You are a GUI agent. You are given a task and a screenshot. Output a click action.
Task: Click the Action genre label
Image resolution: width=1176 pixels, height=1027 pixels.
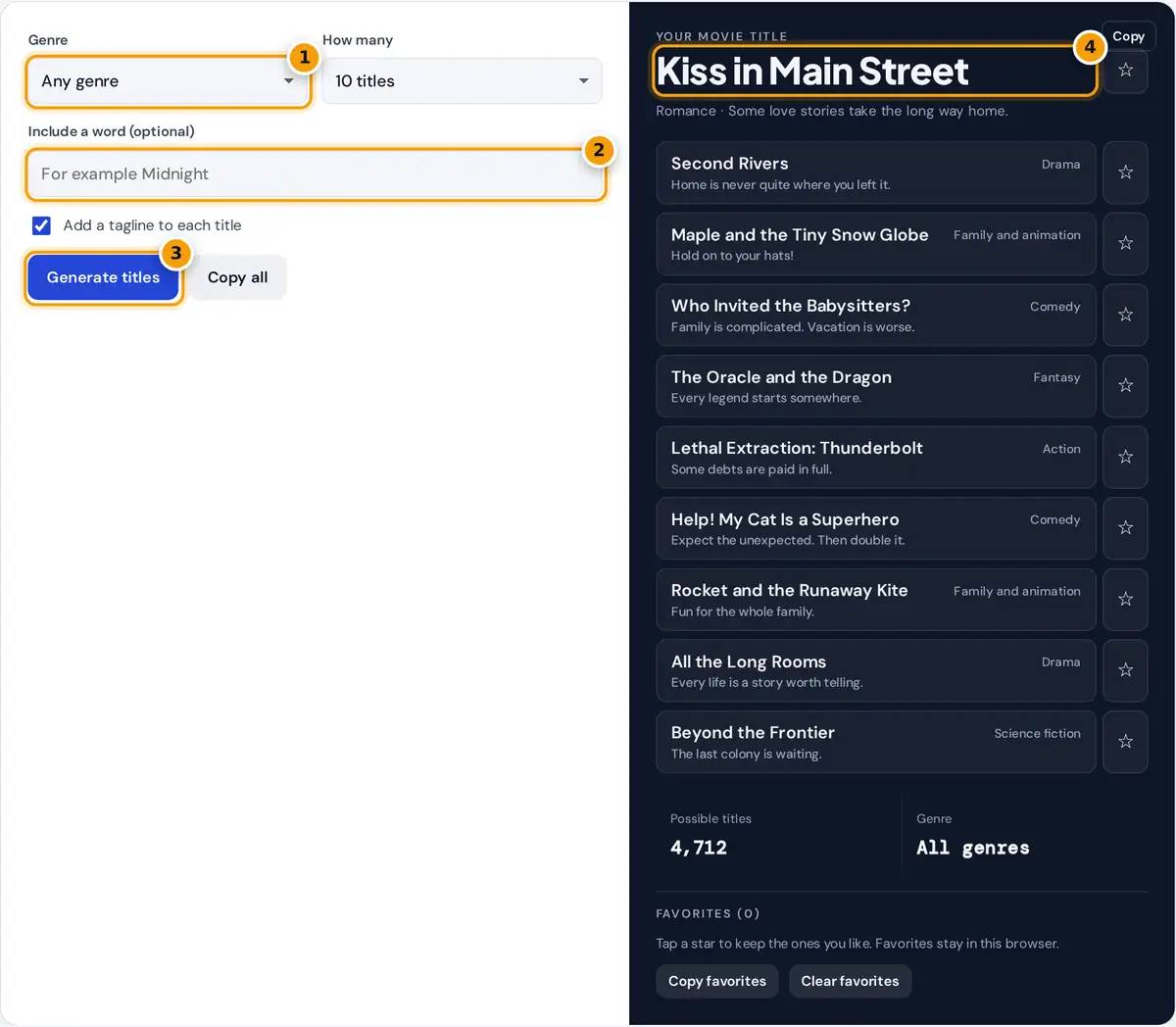click(x=1061, y=449)
